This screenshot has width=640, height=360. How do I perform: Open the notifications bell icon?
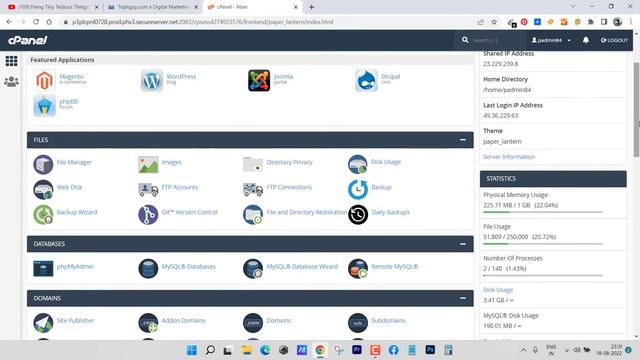click(x=586, y=40)
